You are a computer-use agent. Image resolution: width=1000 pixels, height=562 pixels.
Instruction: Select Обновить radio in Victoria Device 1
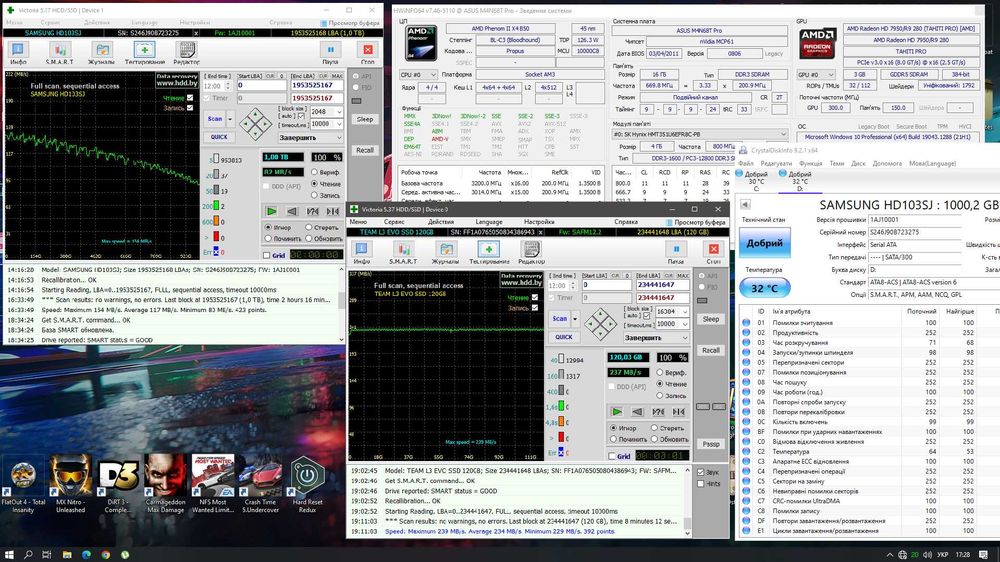[309, 239]
